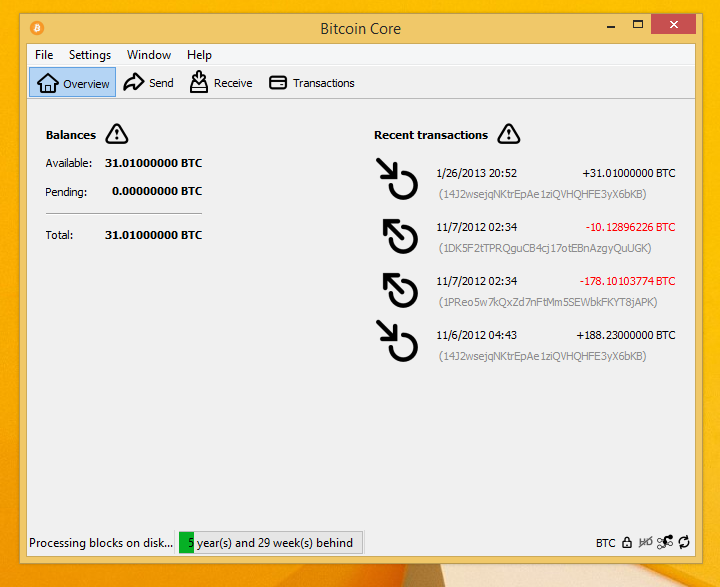Click the incoming icon for 11/6/2012 transaction

(397, 341)
